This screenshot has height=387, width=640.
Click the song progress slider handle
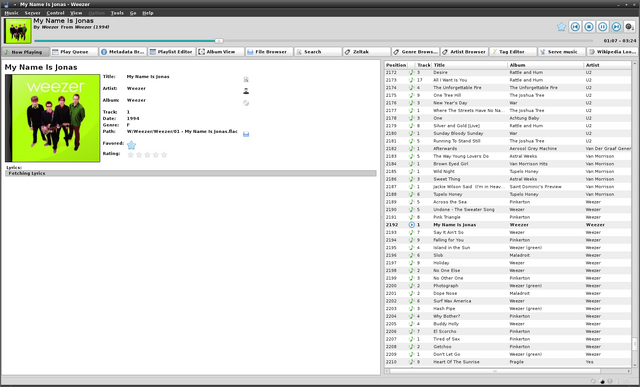219,41
